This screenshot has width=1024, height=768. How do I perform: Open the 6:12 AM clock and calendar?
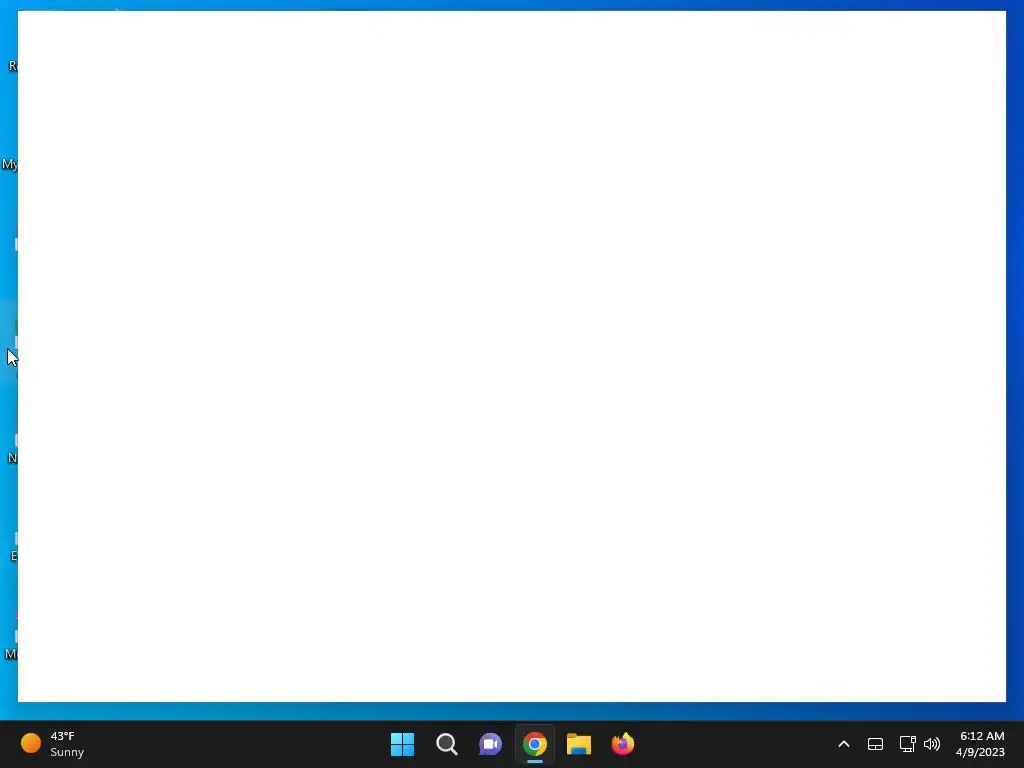pyautogui.click(x=980, y=744)
